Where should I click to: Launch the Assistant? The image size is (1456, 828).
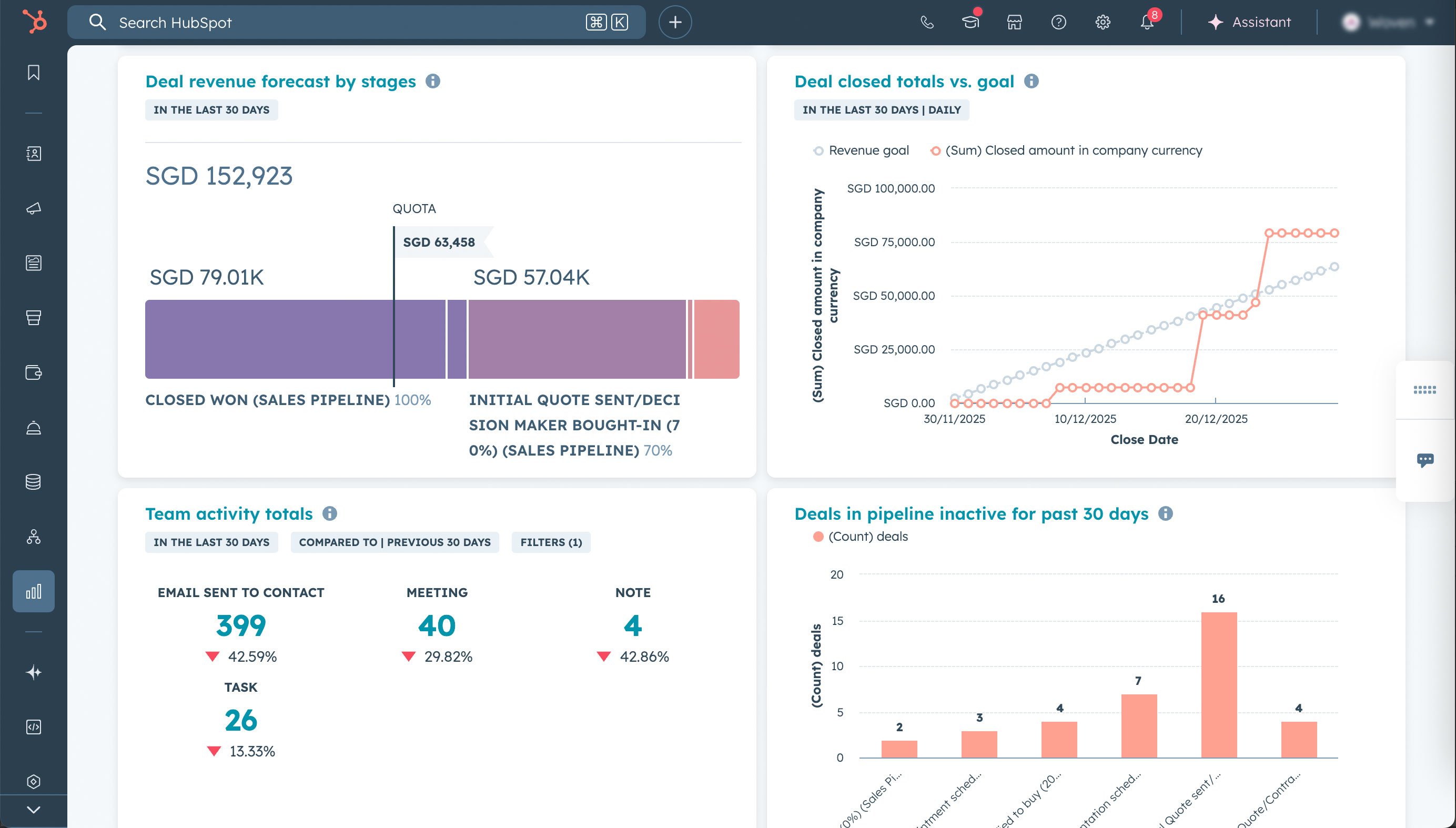pyautogui.click(x=1248, y=23)
